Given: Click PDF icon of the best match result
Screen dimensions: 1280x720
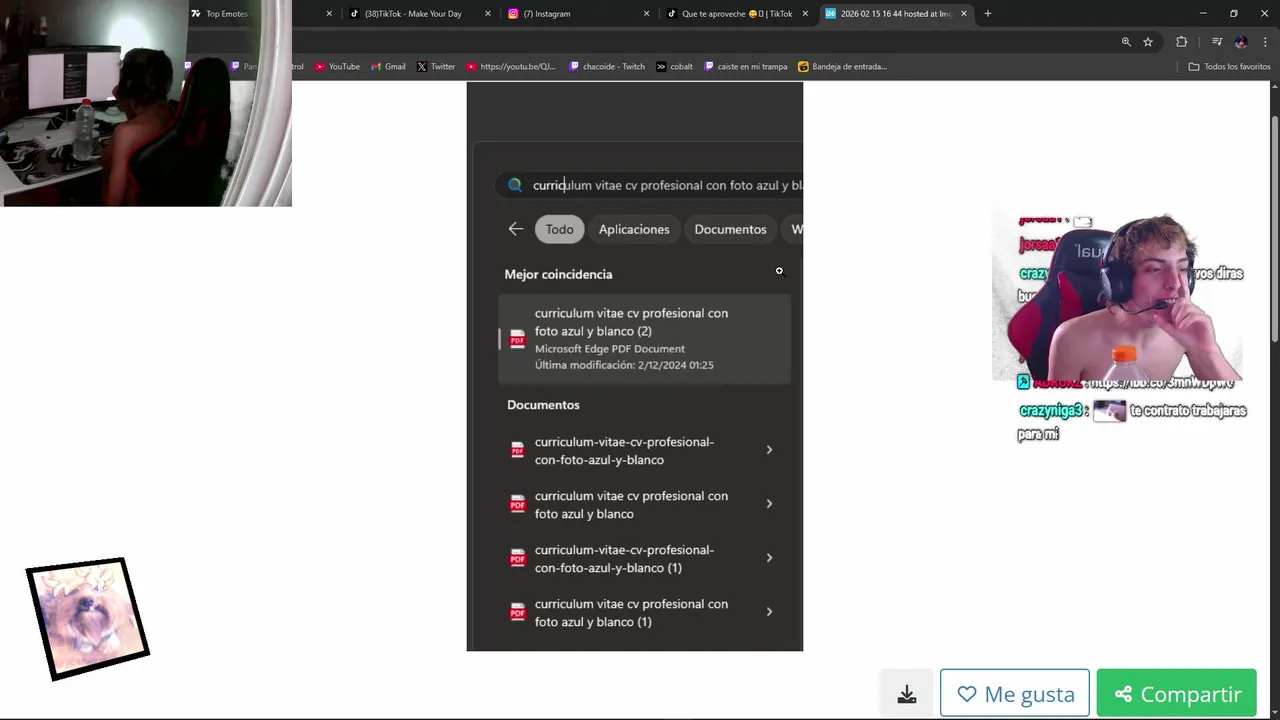Looking at the screenshot, I should 517,339.
